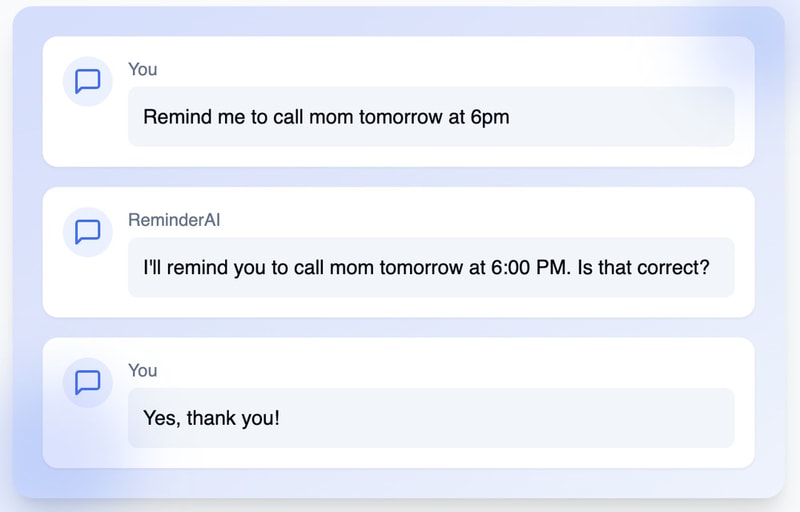The width and height of the screenshot is (800, 512).
Task: Select the "You" label above the reminder request
Action: 143,69
